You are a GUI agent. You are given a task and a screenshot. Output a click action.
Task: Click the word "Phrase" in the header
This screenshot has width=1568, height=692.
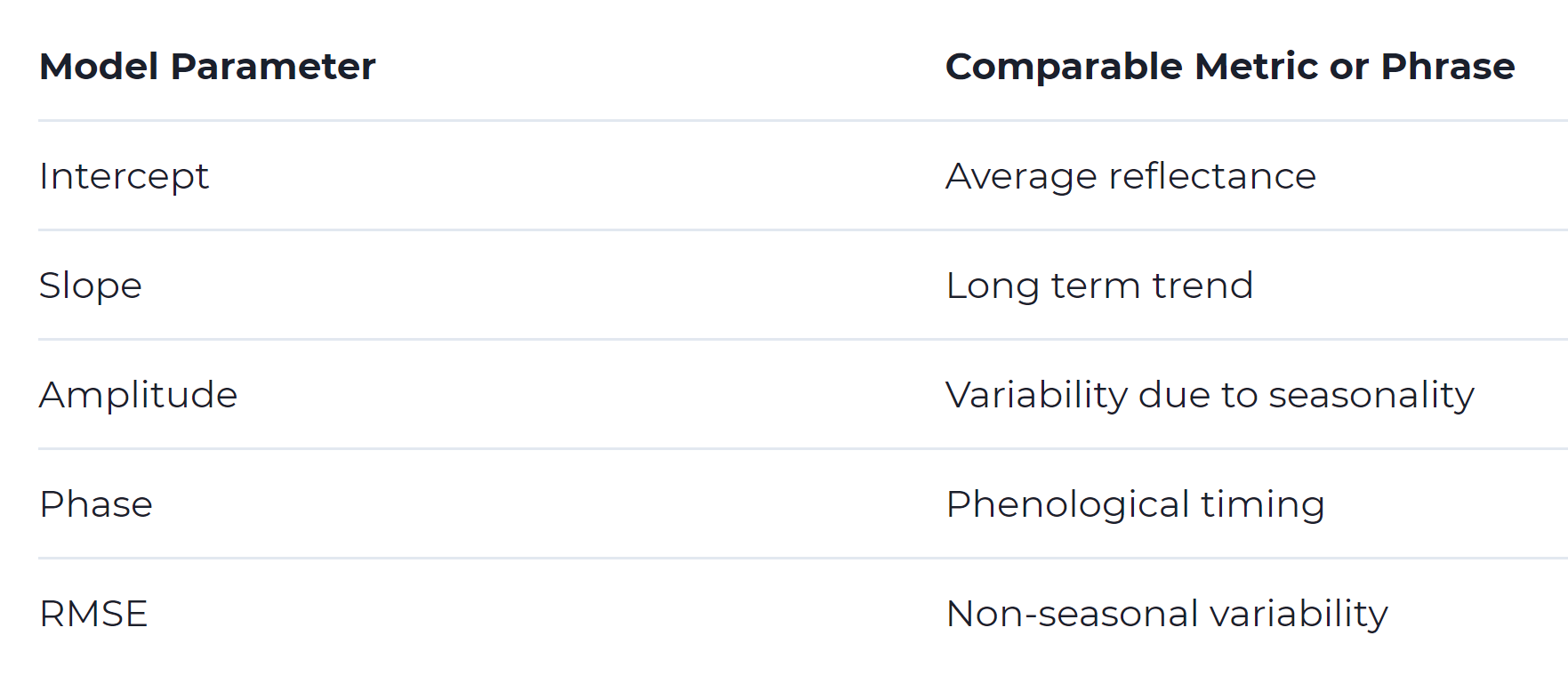point(1448,67)
